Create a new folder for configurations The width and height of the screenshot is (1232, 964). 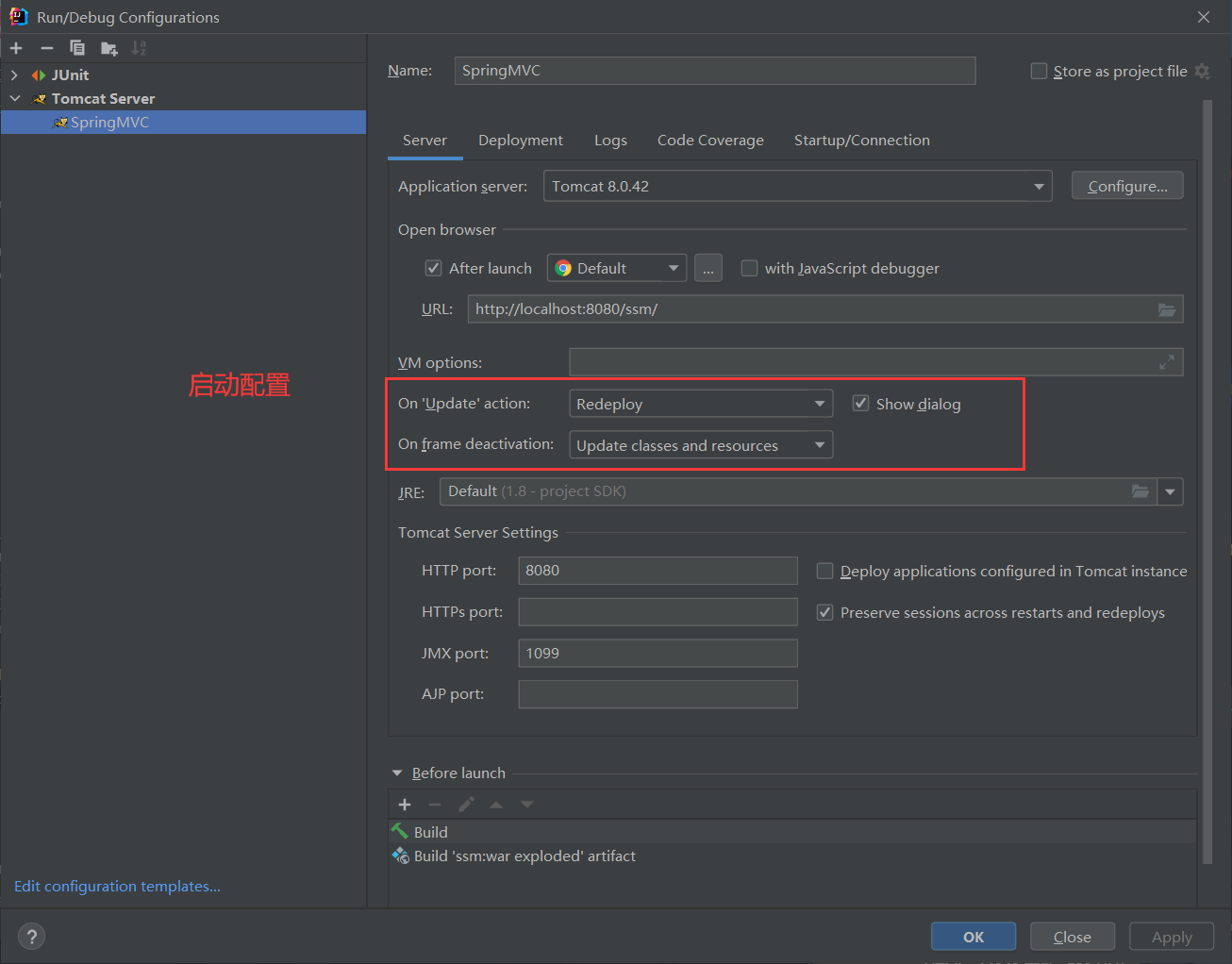pos(109,48)
